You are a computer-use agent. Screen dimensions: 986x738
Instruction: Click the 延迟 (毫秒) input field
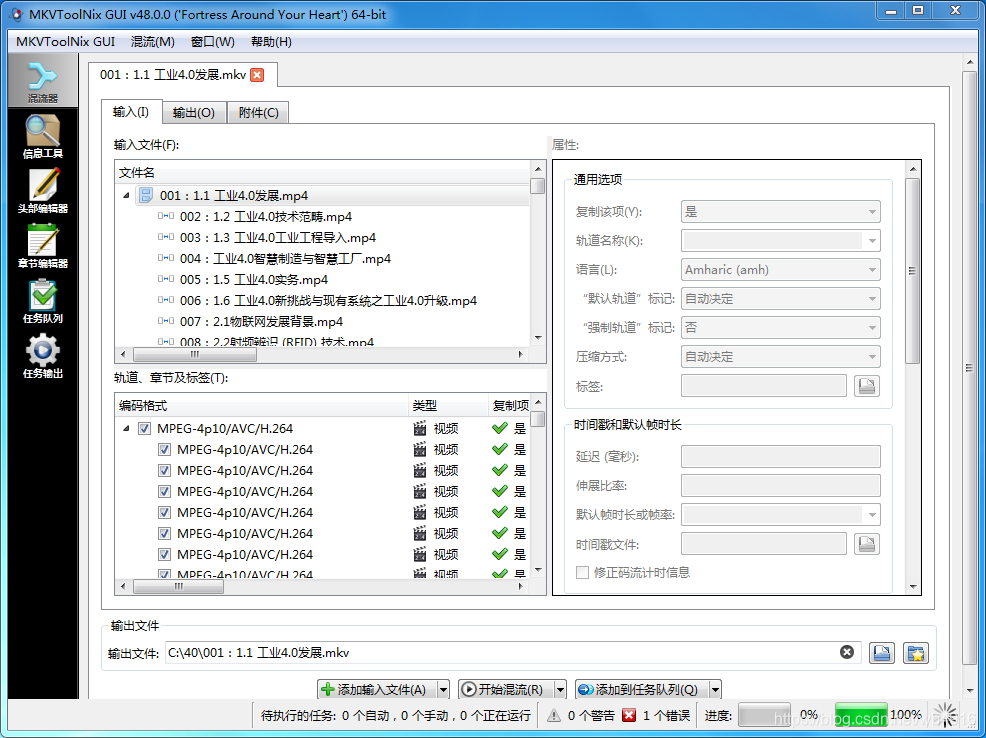(780, 457)
